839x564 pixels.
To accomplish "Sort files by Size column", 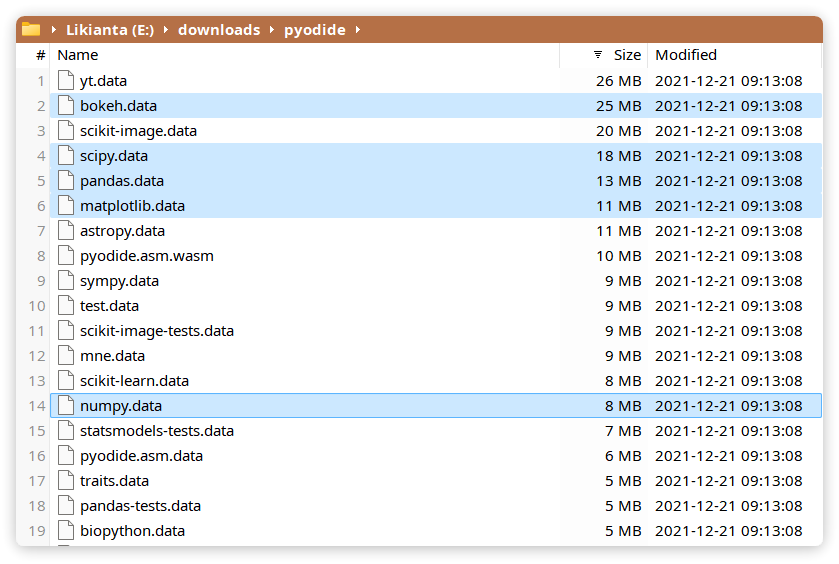I will coord(627,55).
